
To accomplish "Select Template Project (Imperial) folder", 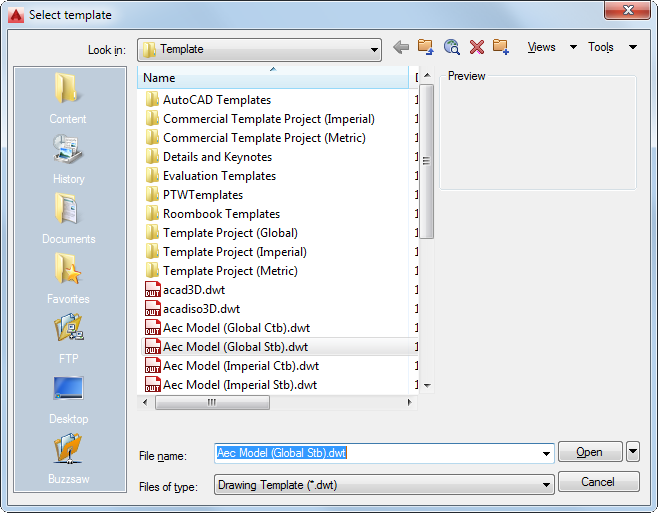I will pyautogui.click(x=226, y=252).
